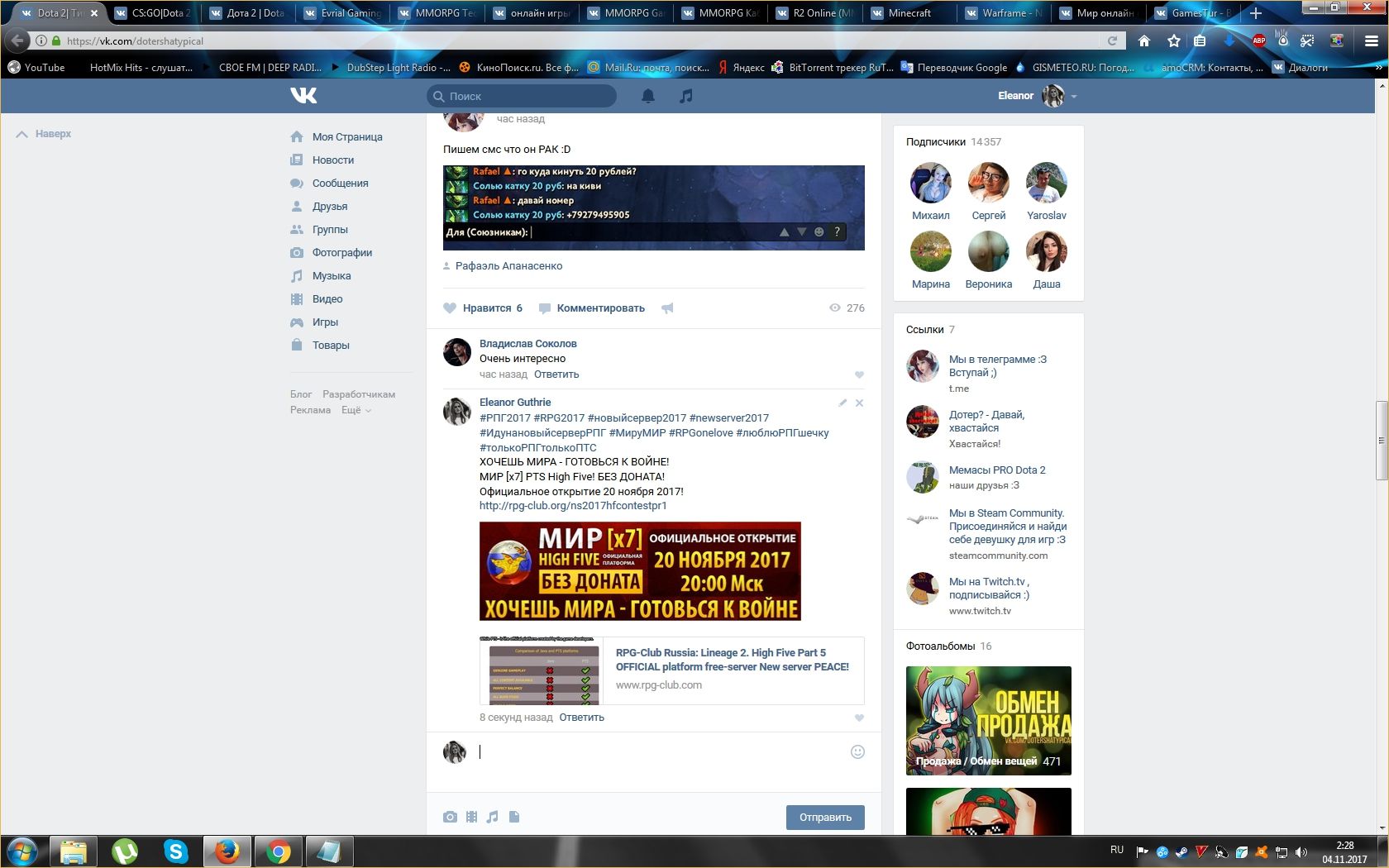Screen dimensions: 1389x868
Task: Expand the Eleanor profile dropdown menu
Action: coord(1074,97)
